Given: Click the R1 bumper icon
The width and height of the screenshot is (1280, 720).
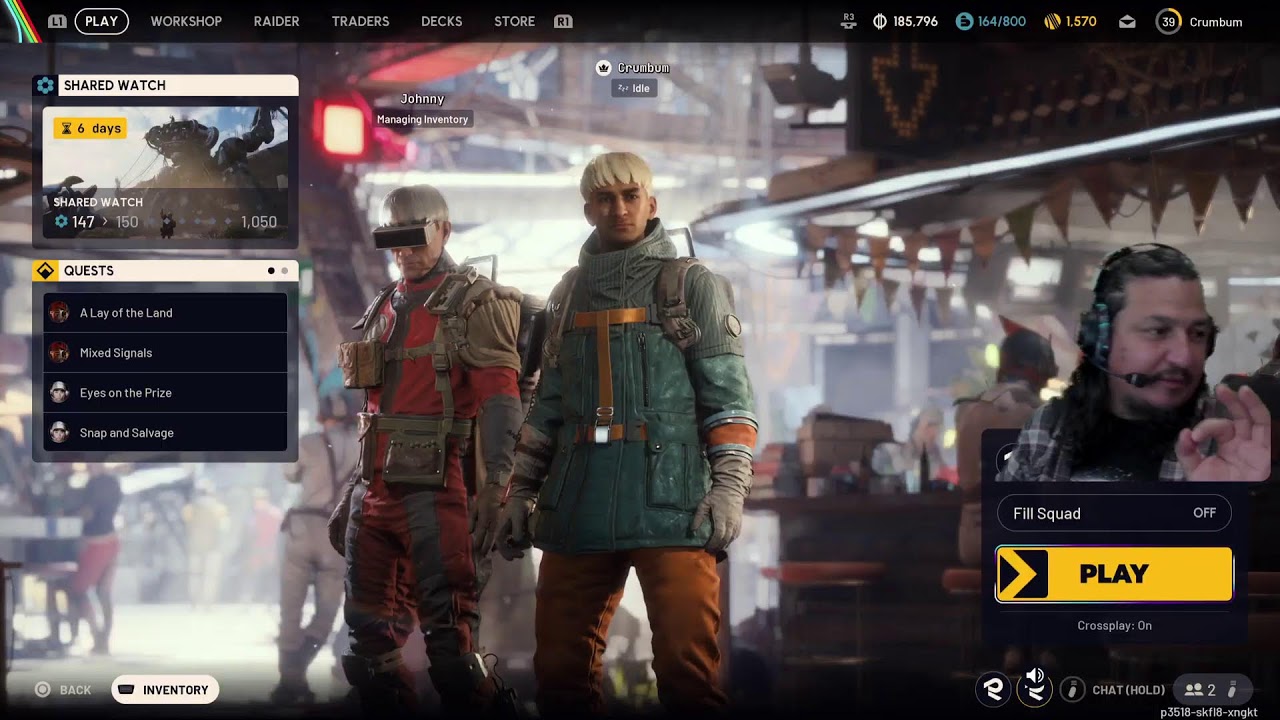Looking at the screenshot, I should [x=563, y=21].
